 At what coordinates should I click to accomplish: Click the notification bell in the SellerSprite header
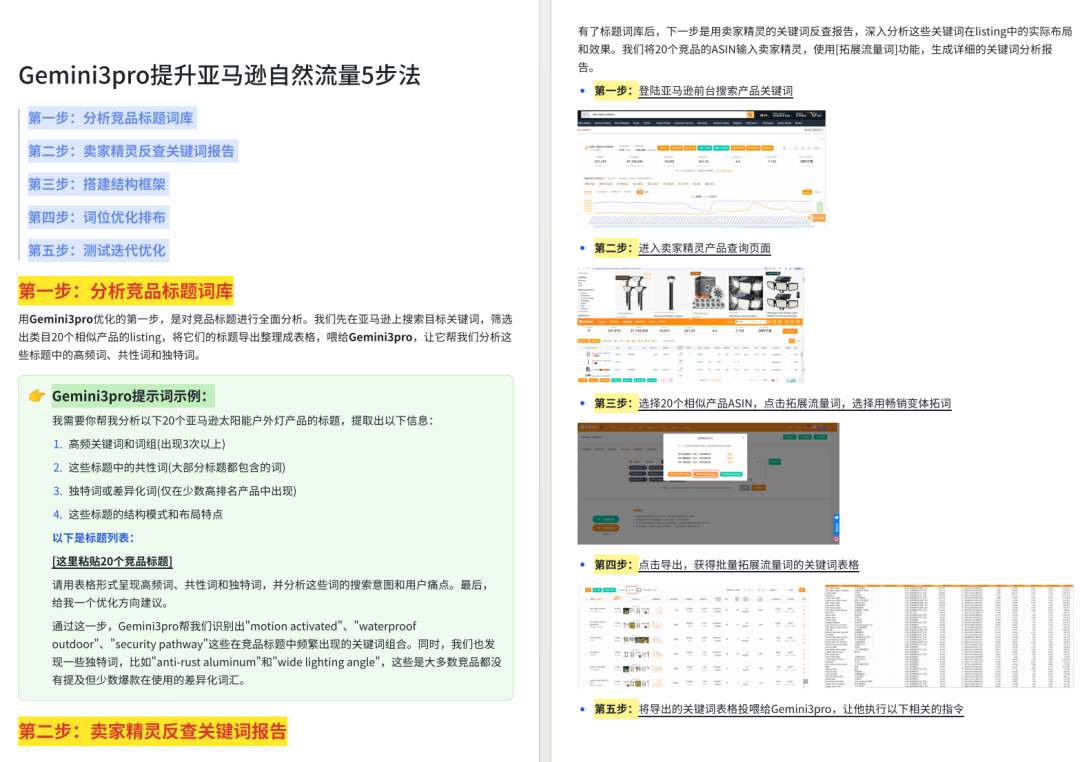point(808,425)
